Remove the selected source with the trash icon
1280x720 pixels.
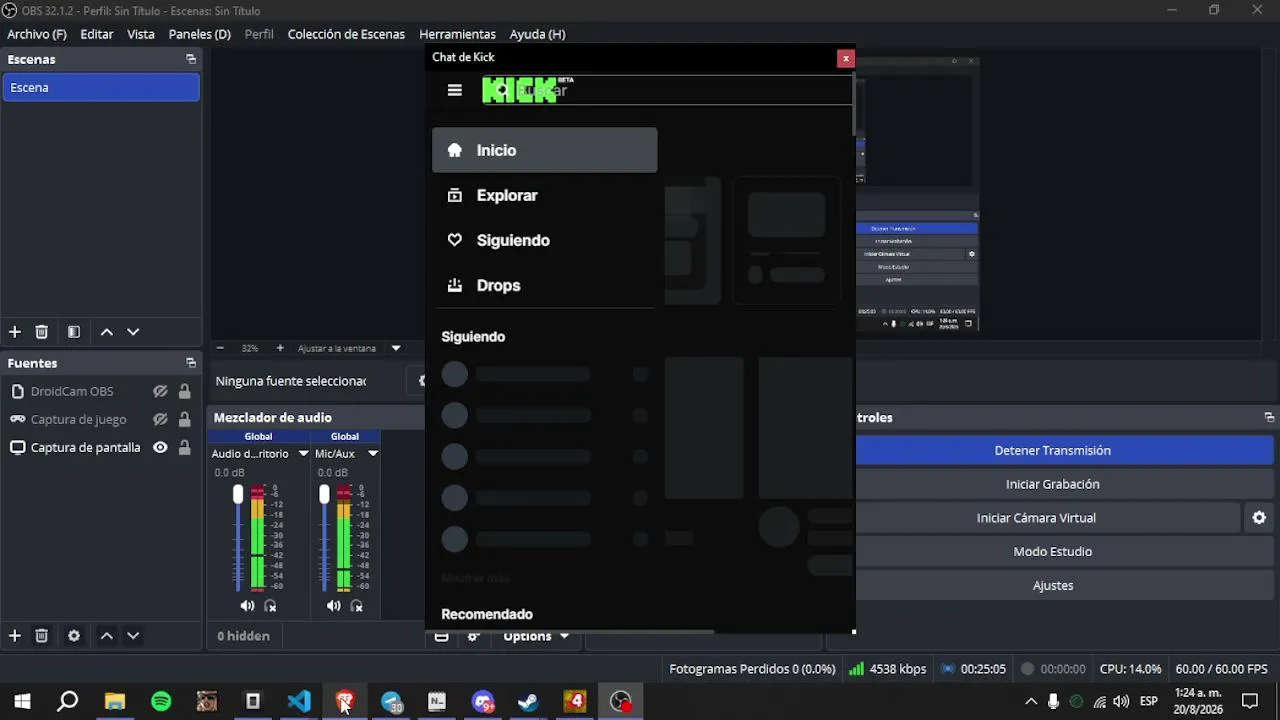42,636
